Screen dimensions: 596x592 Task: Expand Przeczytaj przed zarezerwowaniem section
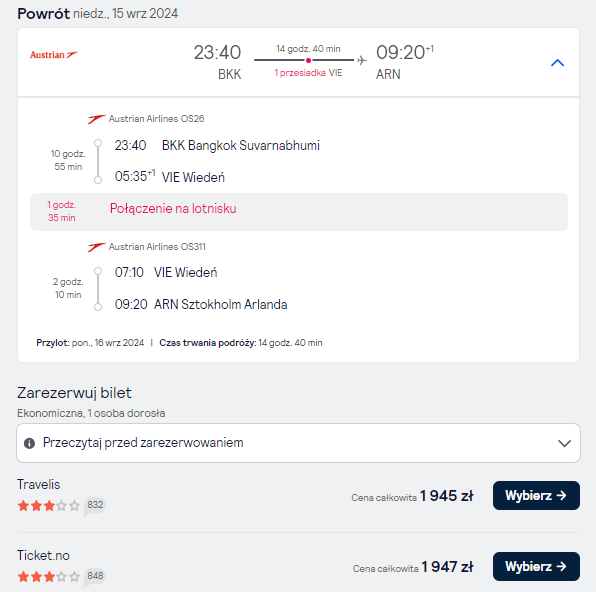[x=298, y=443]
